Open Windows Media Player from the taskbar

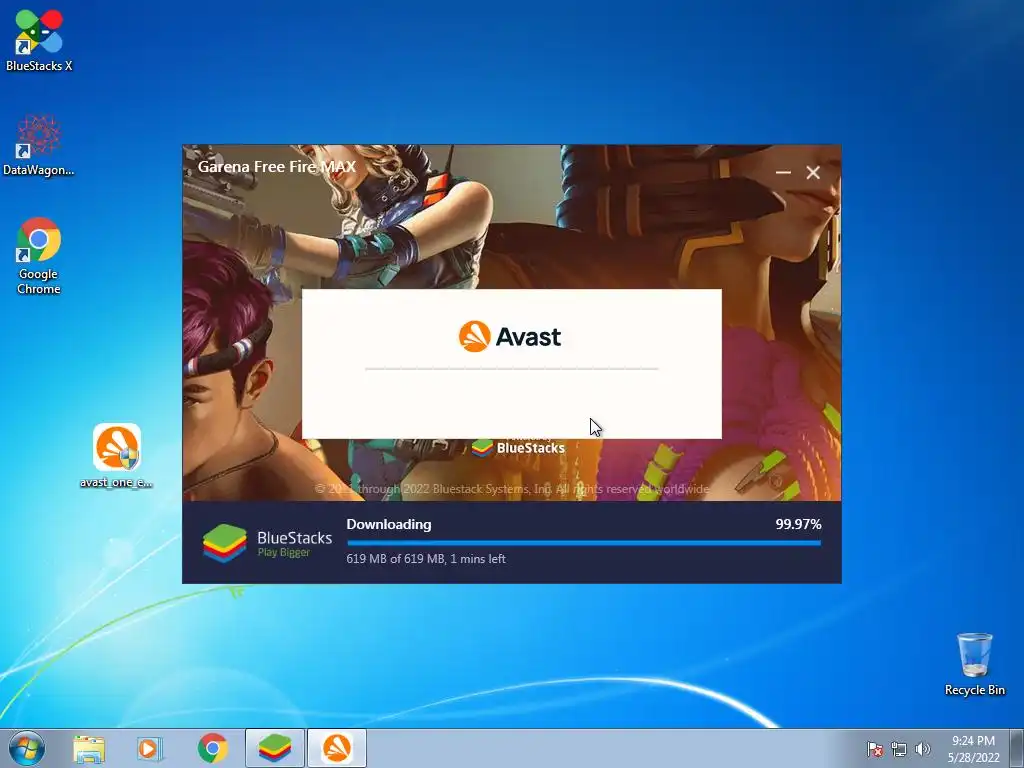click(150, 749)
